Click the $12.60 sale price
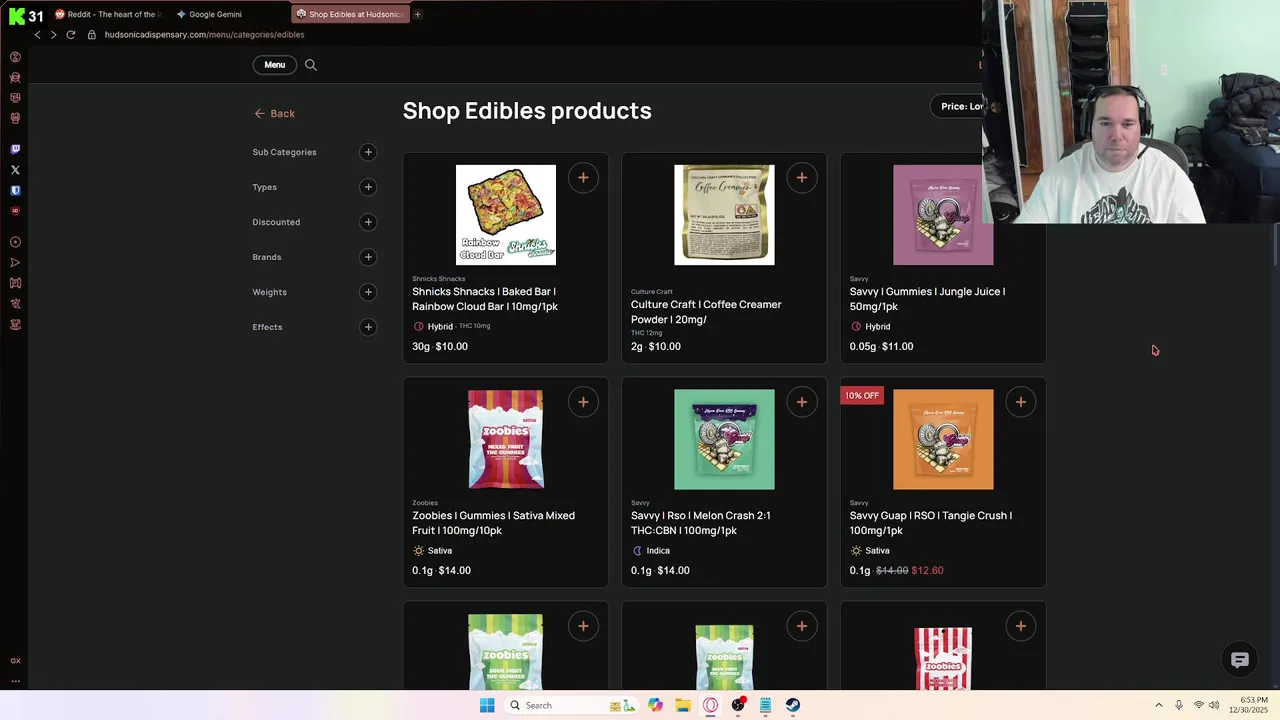The width and height of the screenshot is (1280, 720). pyautogui.click(x=927, y=570)
